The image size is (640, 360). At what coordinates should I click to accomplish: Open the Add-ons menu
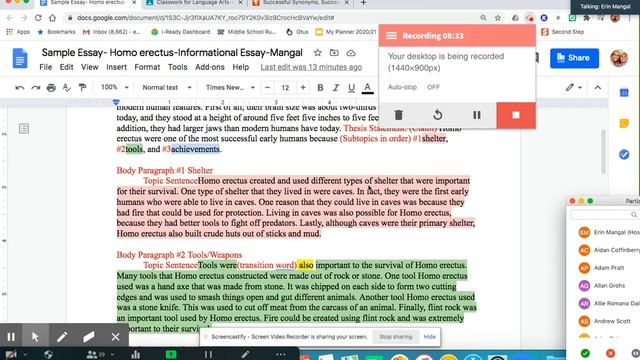coord(209,67)
